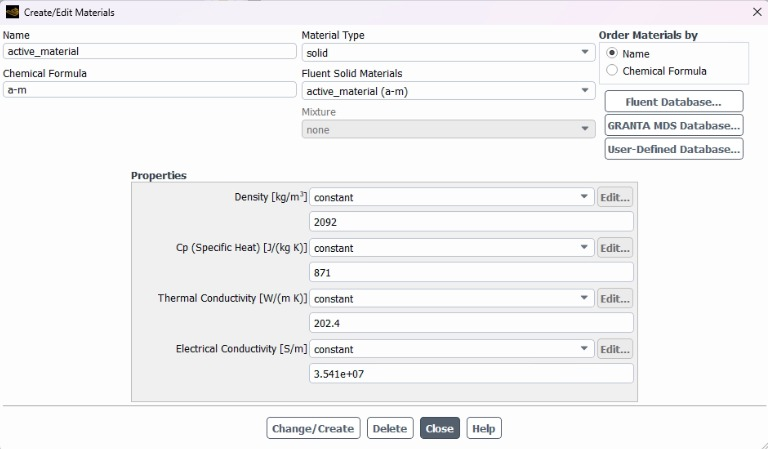Select Chemical Formula ordering radio button
Image resolution: width=768 pixels, height=449 pixels.
612,70
